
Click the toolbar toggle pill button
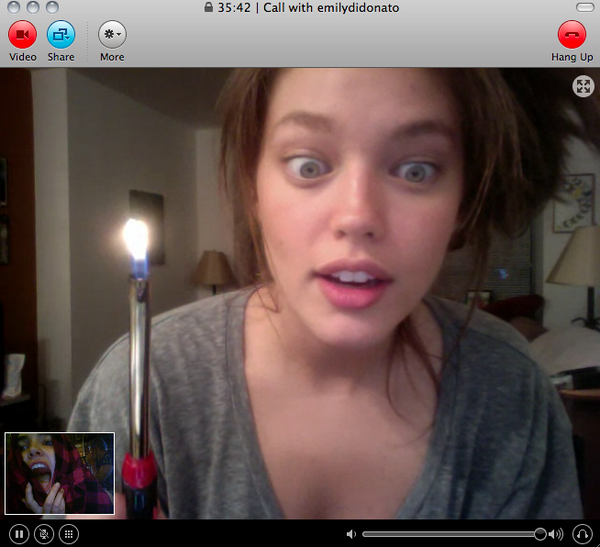(585, 7)
